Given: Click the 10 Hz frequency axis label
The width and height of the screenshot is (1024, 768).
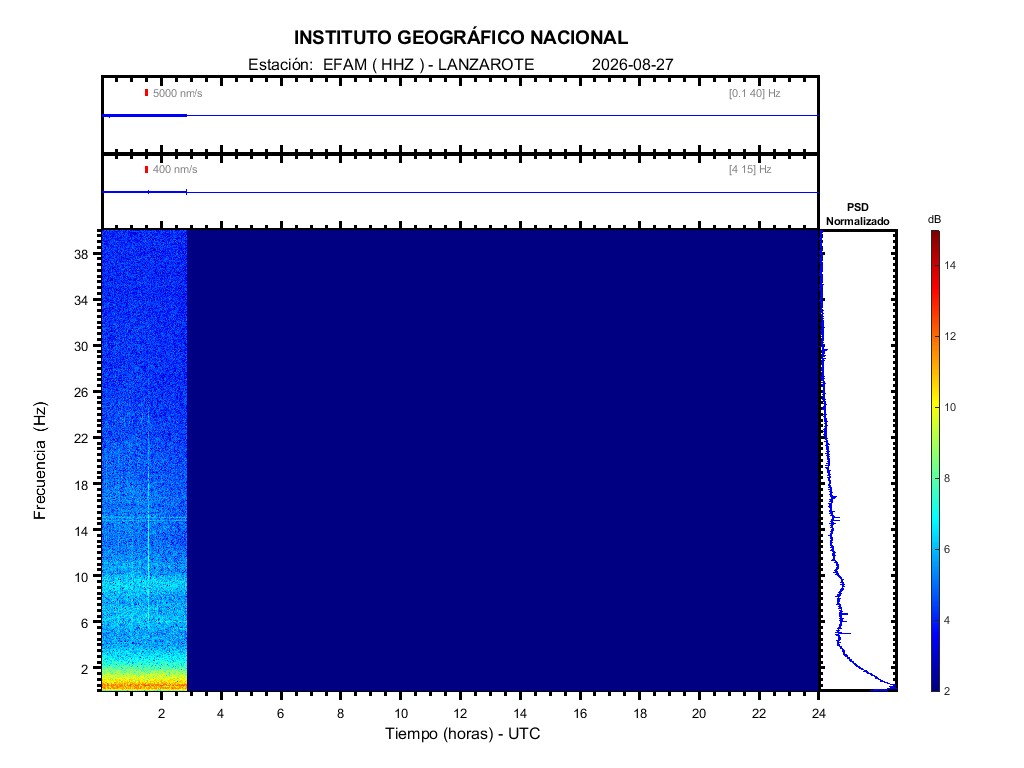Looking at the screenshot, I should point(81,577).
